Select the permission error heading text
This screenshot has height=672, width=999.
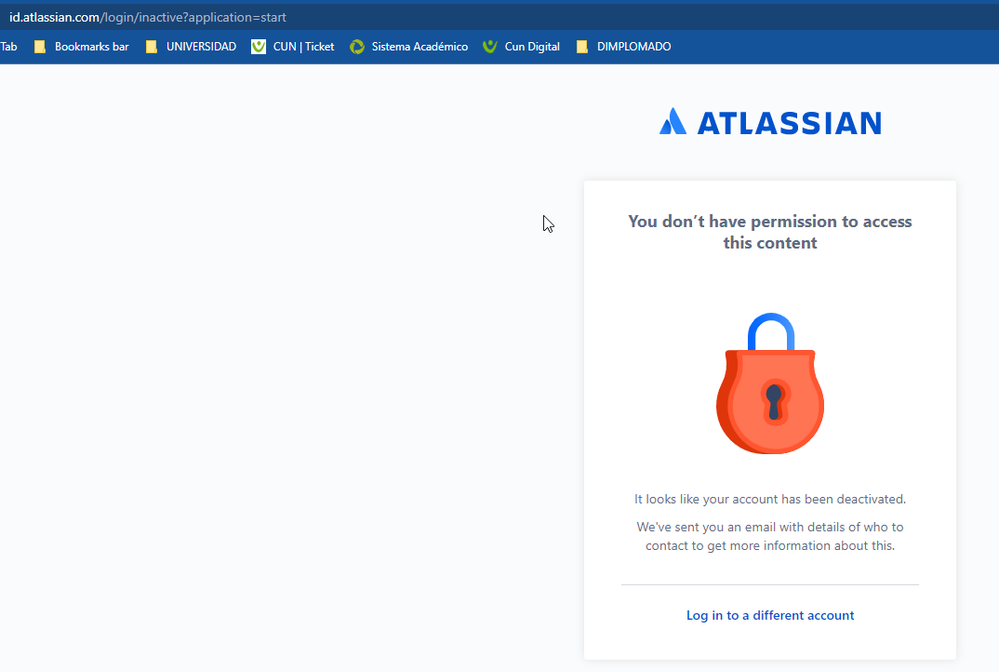tap(770, 231)
